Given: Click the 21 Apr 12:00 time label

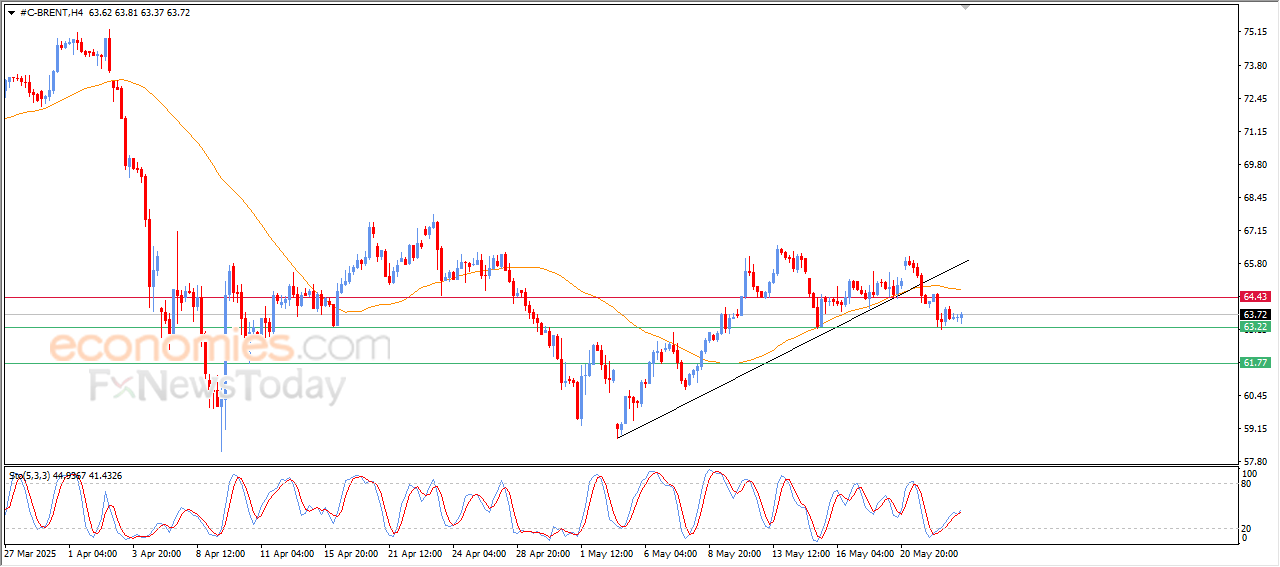Looking at the screenshot, I should 415,553.
